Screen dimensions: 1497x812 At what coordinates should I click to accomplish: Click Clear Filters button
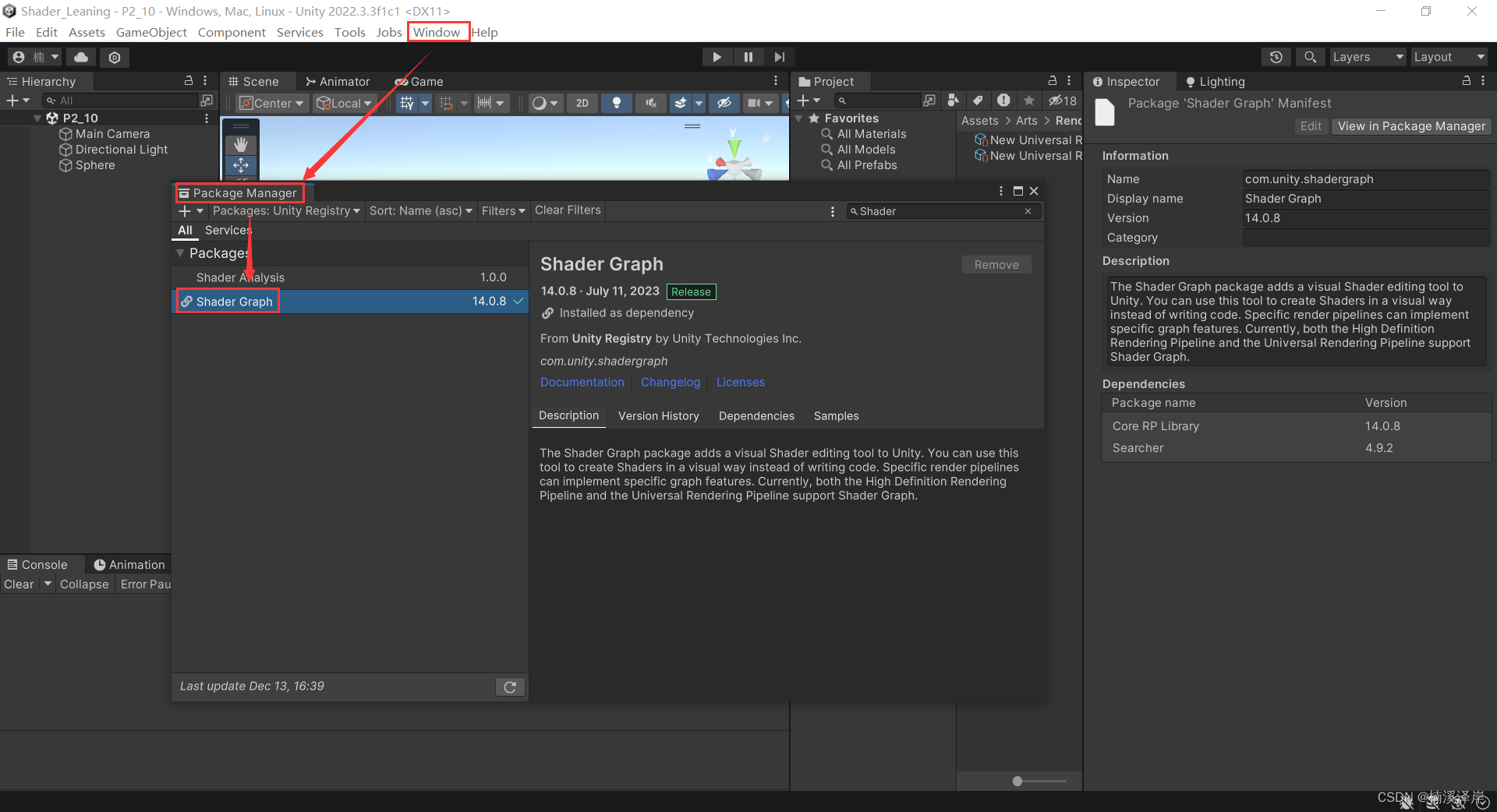coord(568,210)
